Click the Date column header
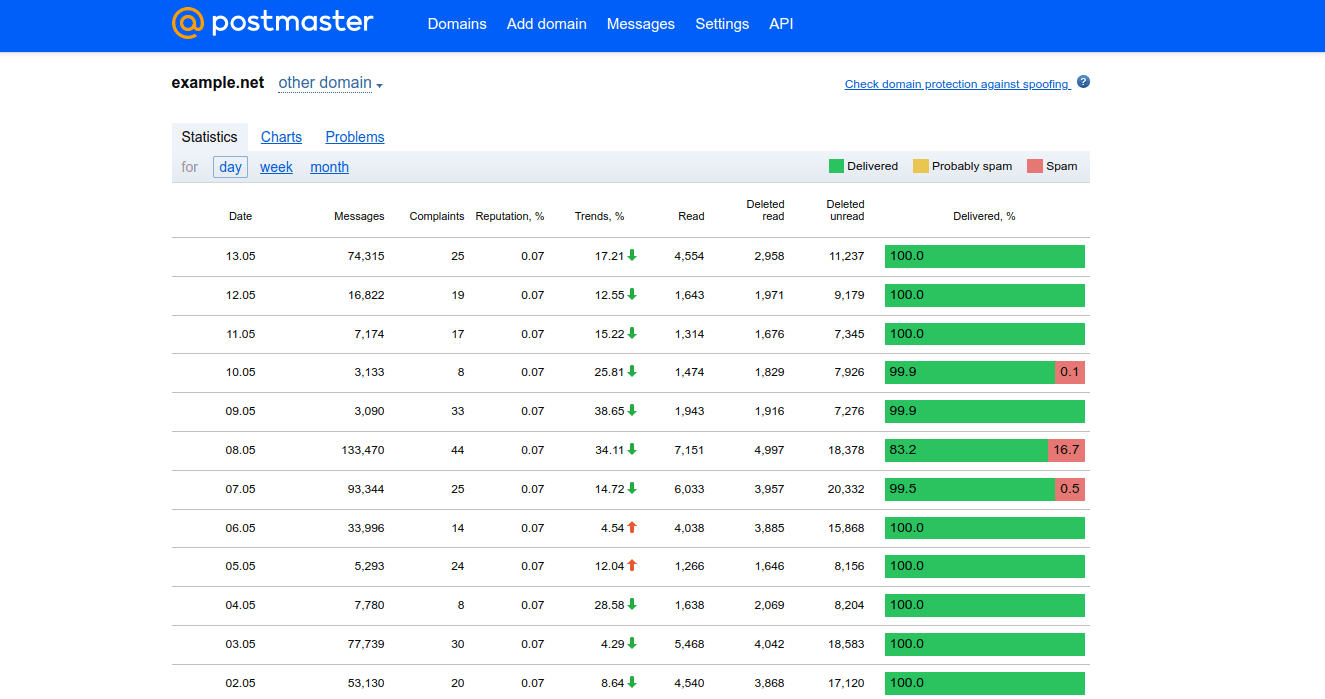Screen dimensions: 1325x699 pyautogui.click(x=240, y=216)
